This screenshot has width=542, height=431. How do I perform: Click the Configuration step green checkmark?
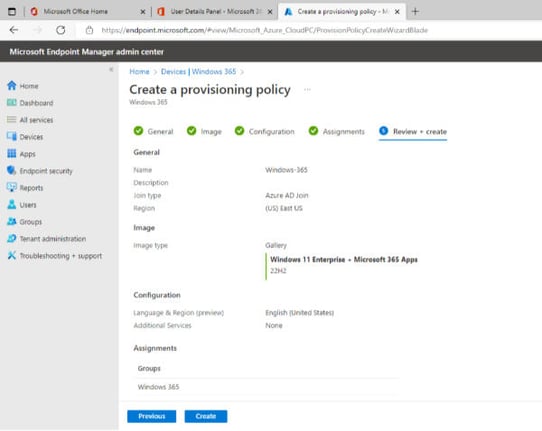[239, 131]
